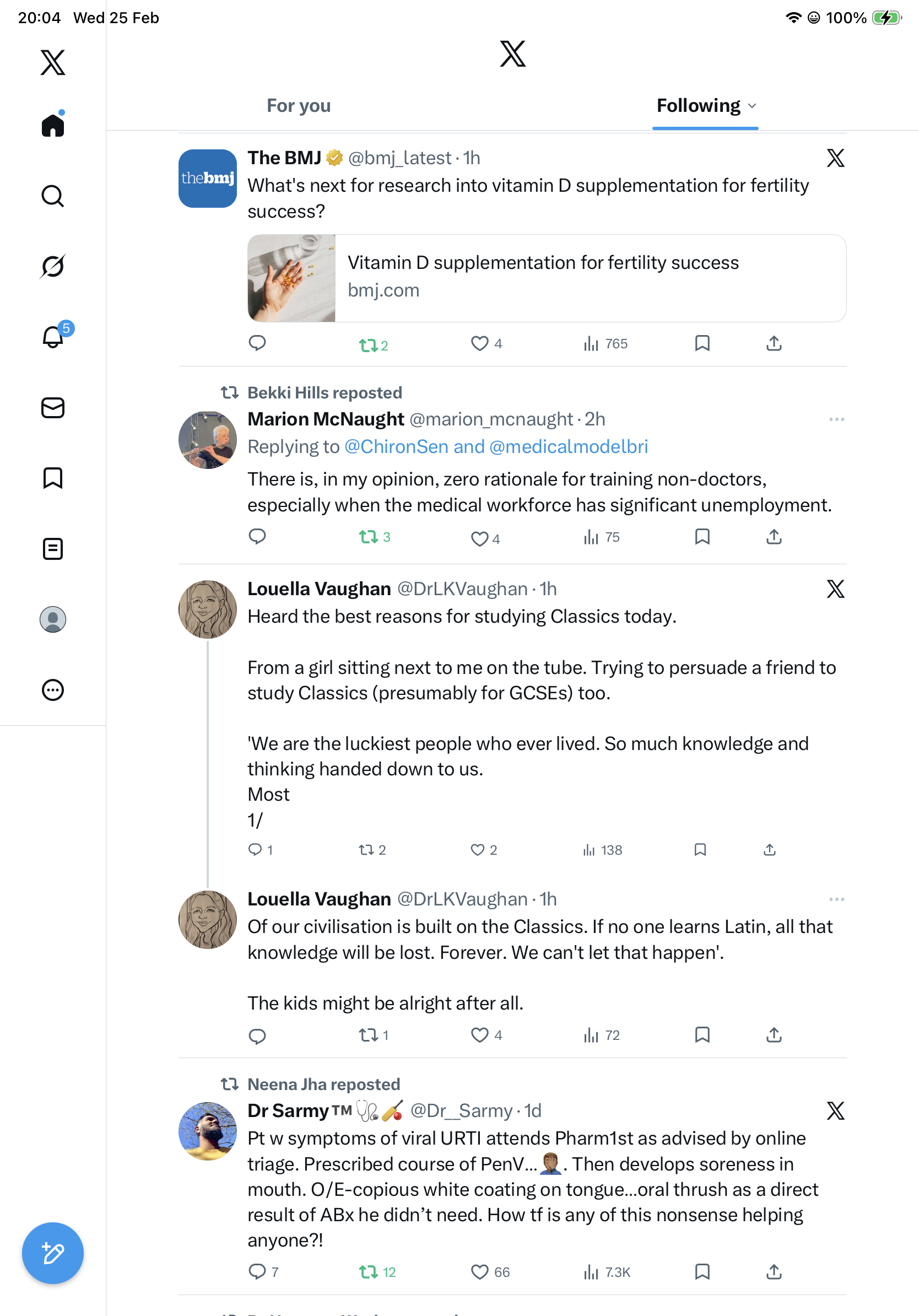Open the Search icon in sidebar
The height and width of the screenshot is (1316, 919).
[x=53, y=196]
